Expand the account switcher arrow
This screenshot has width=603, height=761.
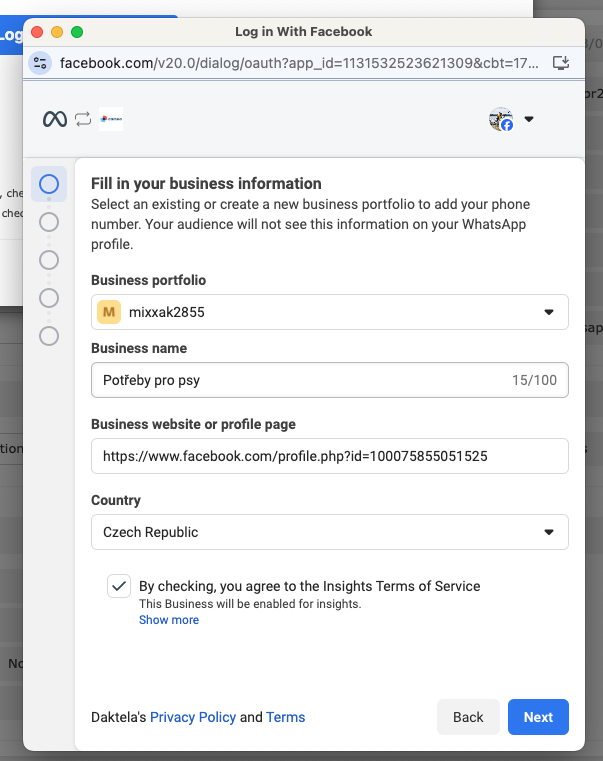[529, 120]
